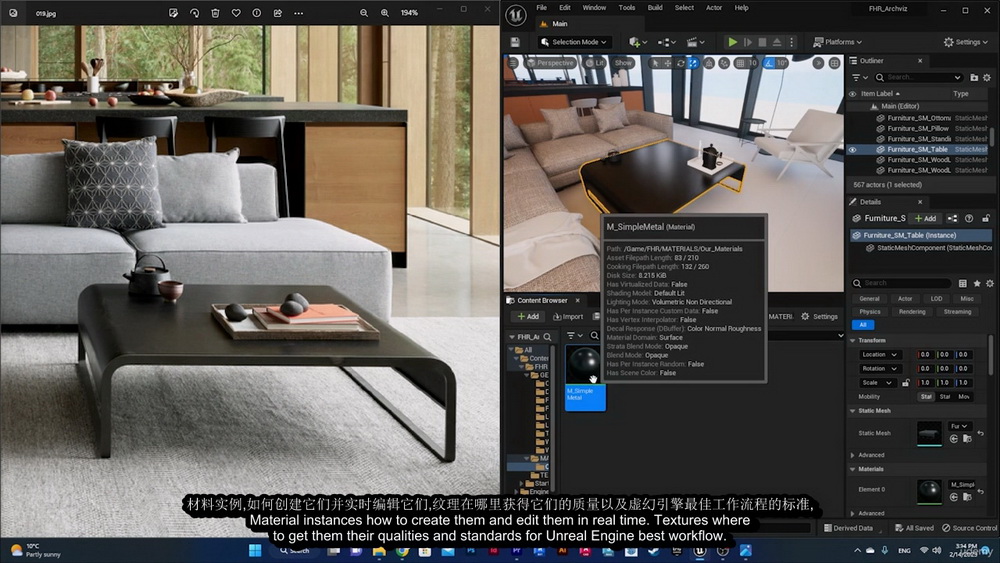
Task: Open the Location type dropdown
Action: pyautogui.click(x=879, y=355)
